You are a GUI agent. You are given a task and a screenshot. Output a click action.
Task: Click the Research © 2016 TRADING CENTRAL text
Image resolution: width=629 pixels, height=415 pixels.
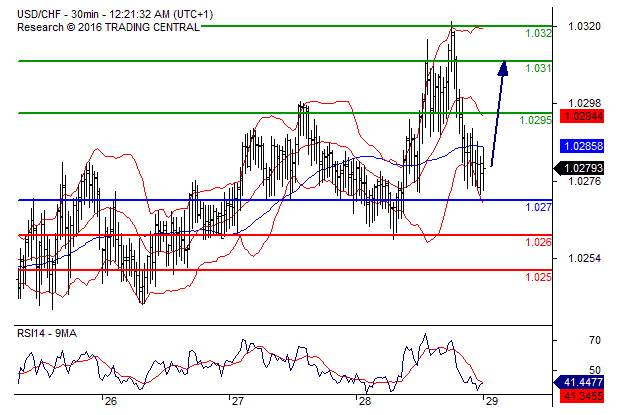(x=108, y=27)
